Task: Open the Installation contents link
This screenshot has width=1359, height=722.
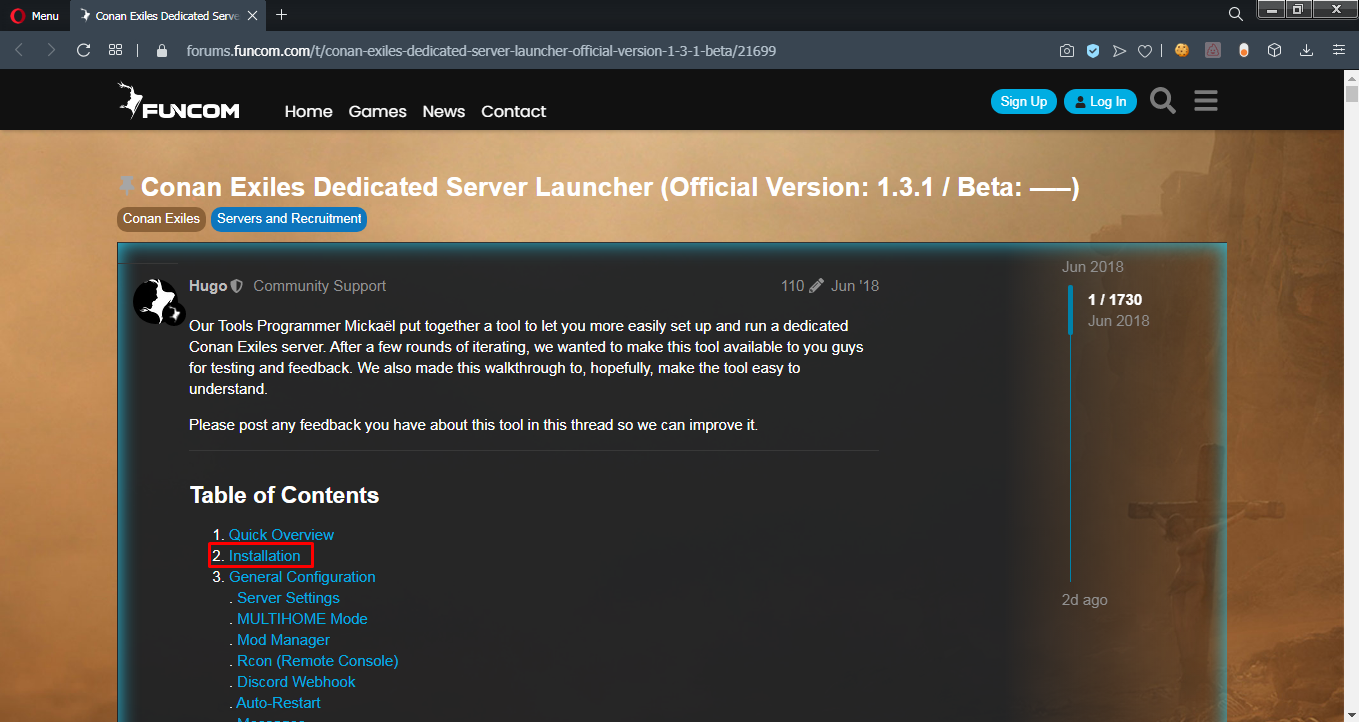Action: point(265,556)
